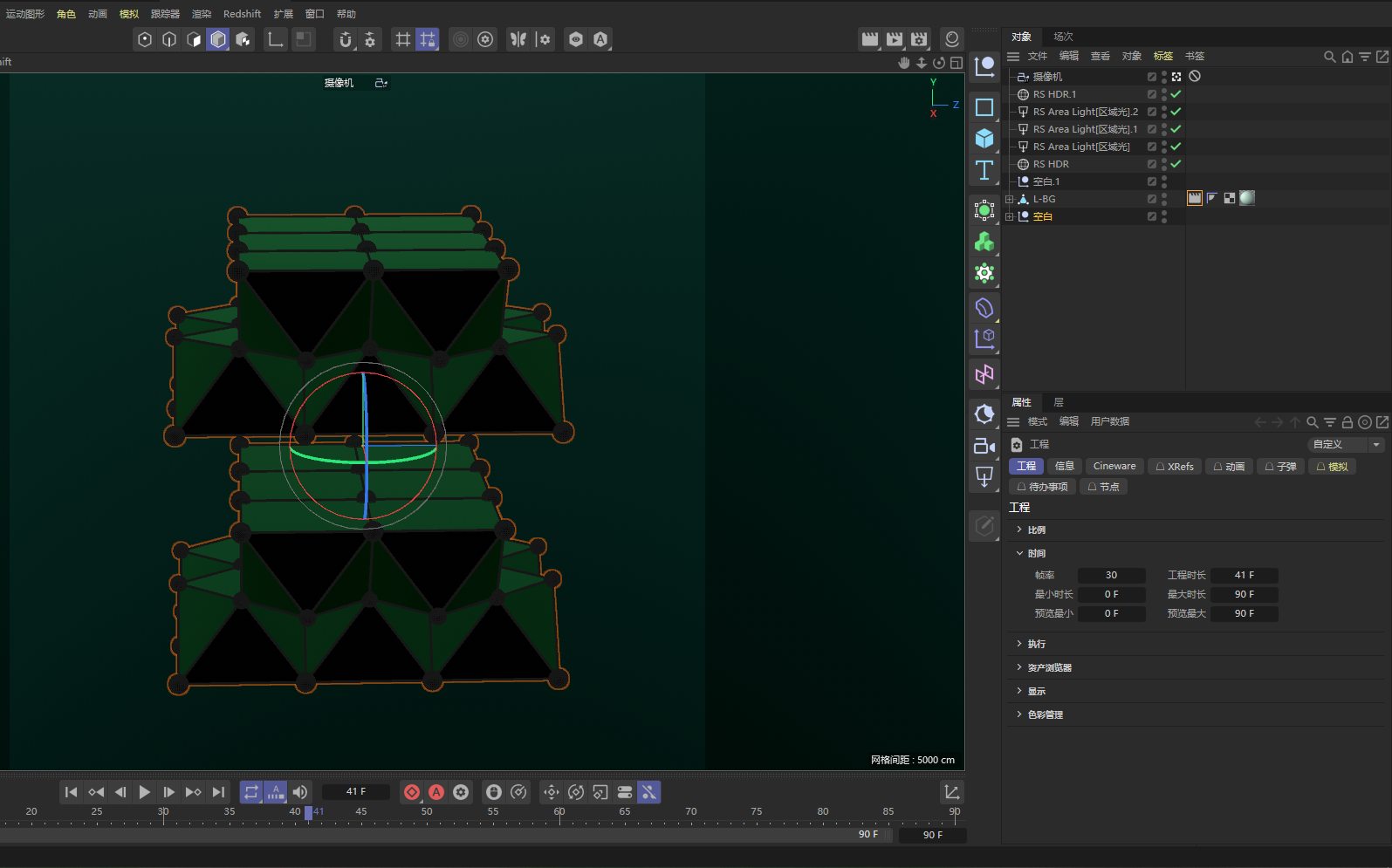Expand the 色彩管理 section
1392x868 pixels.
[x=1018, y=714]
